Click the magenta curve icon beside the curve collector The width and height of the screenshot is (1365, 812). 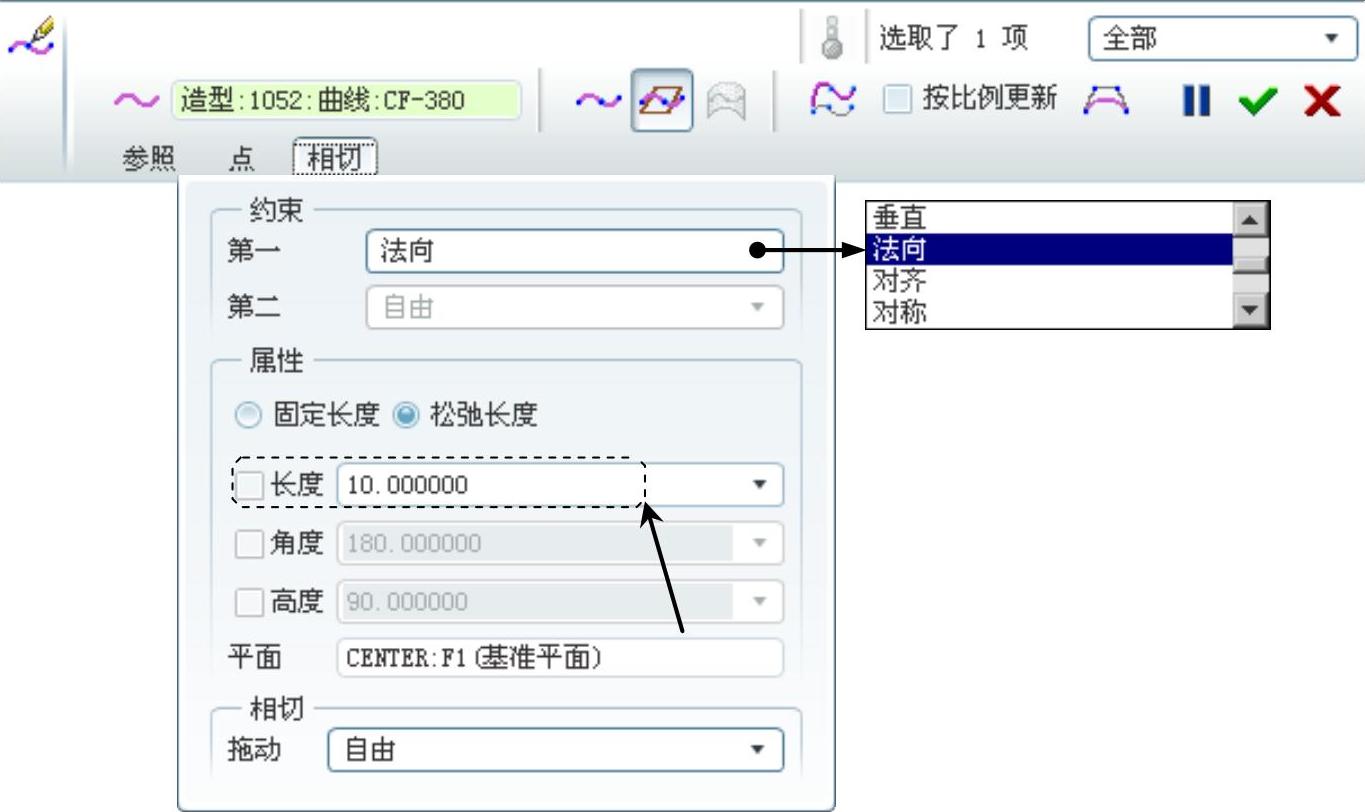click(135, 100)
